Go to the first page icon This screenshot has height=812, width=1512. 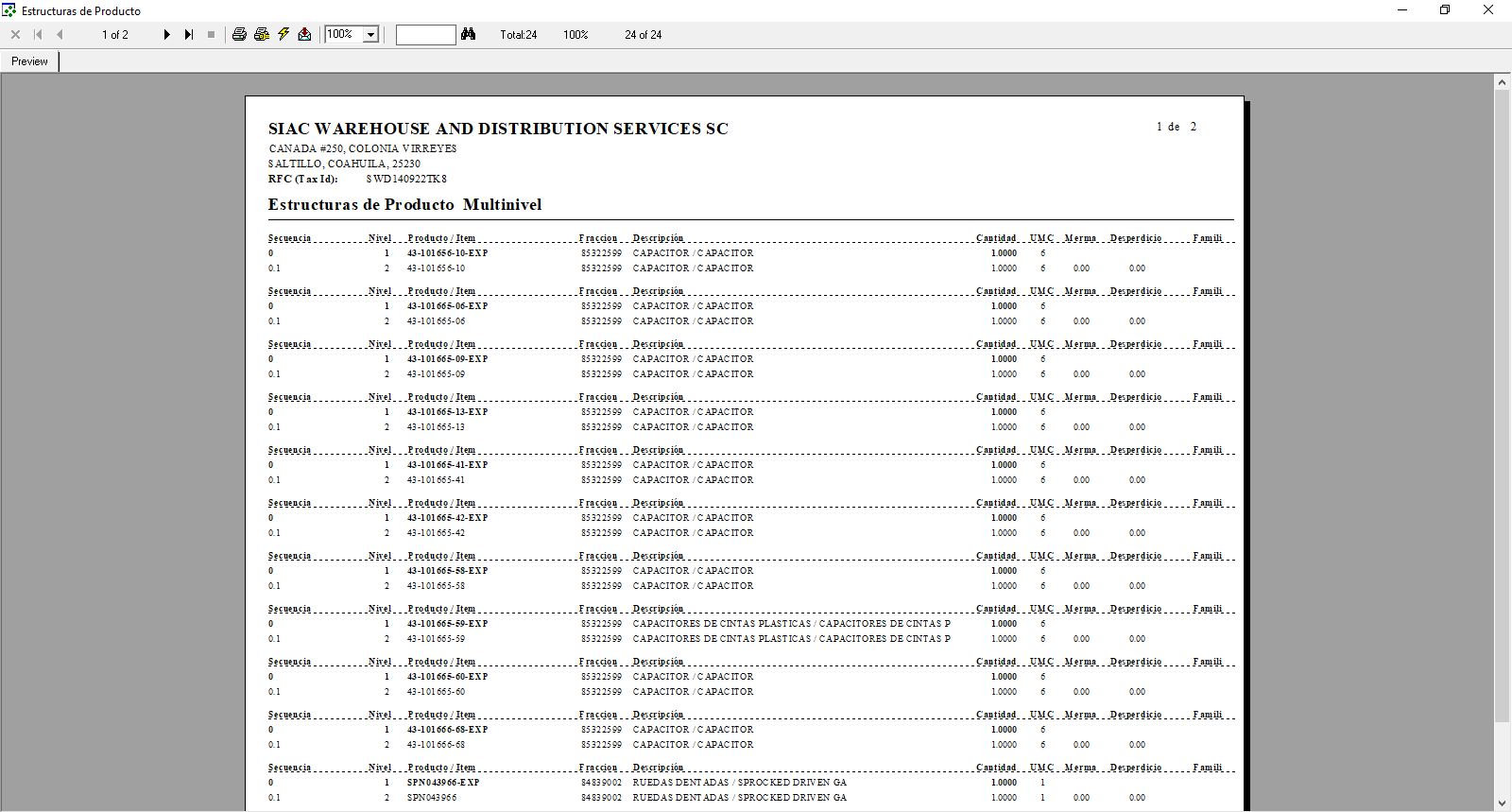pyautogui.click(x=38, y=35)
